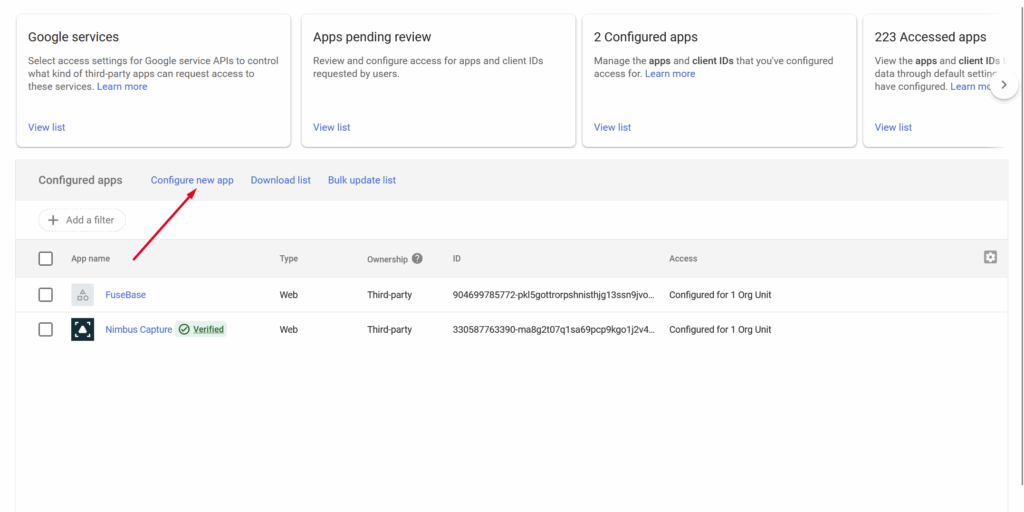Viewport: 1024px width, 512px height.
Task: Toggle the select-all apps checkbox
Action: pyautogui.click(x=45, y=258)
